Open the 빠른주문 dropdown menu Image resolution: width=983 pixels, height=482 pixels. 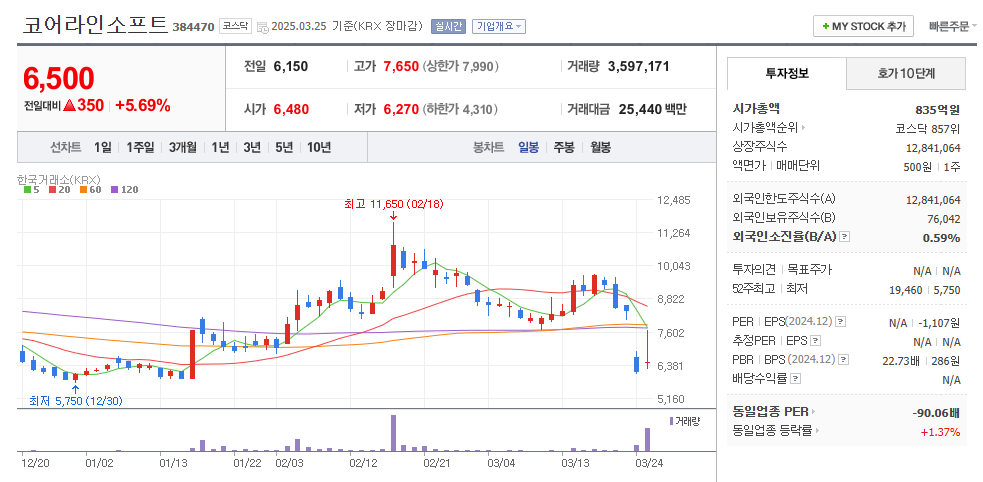[x=953, y=26]
